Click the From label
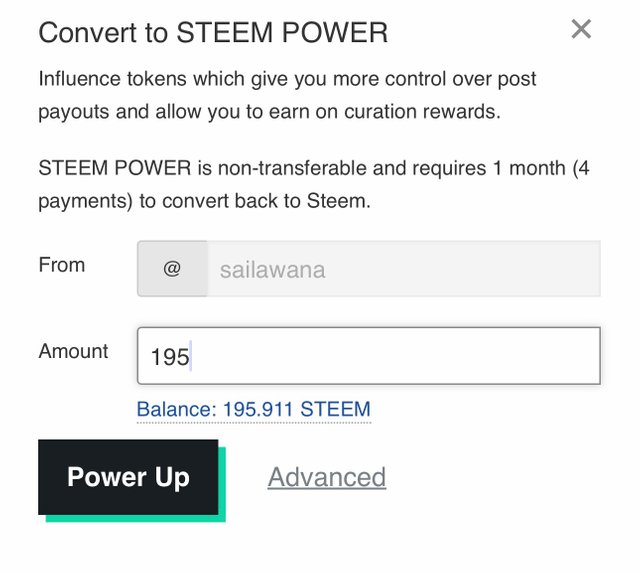Screen dimensions: 640x573 point(62,265)
